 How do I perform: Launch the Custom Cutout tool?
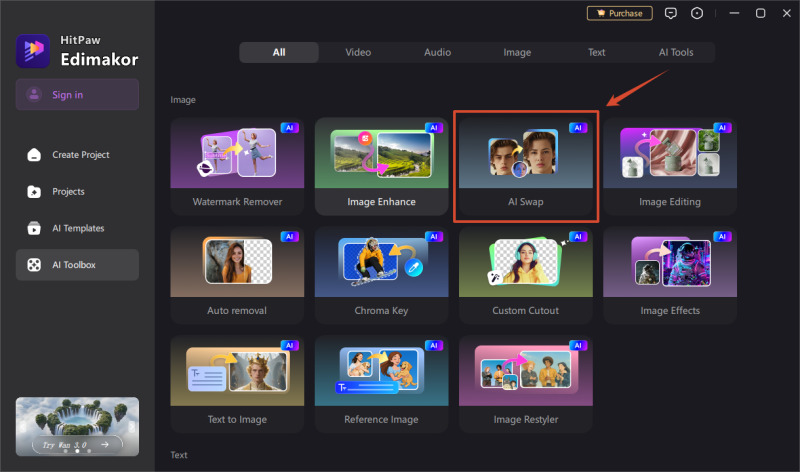pyautogui.click(x=526, y=276)
